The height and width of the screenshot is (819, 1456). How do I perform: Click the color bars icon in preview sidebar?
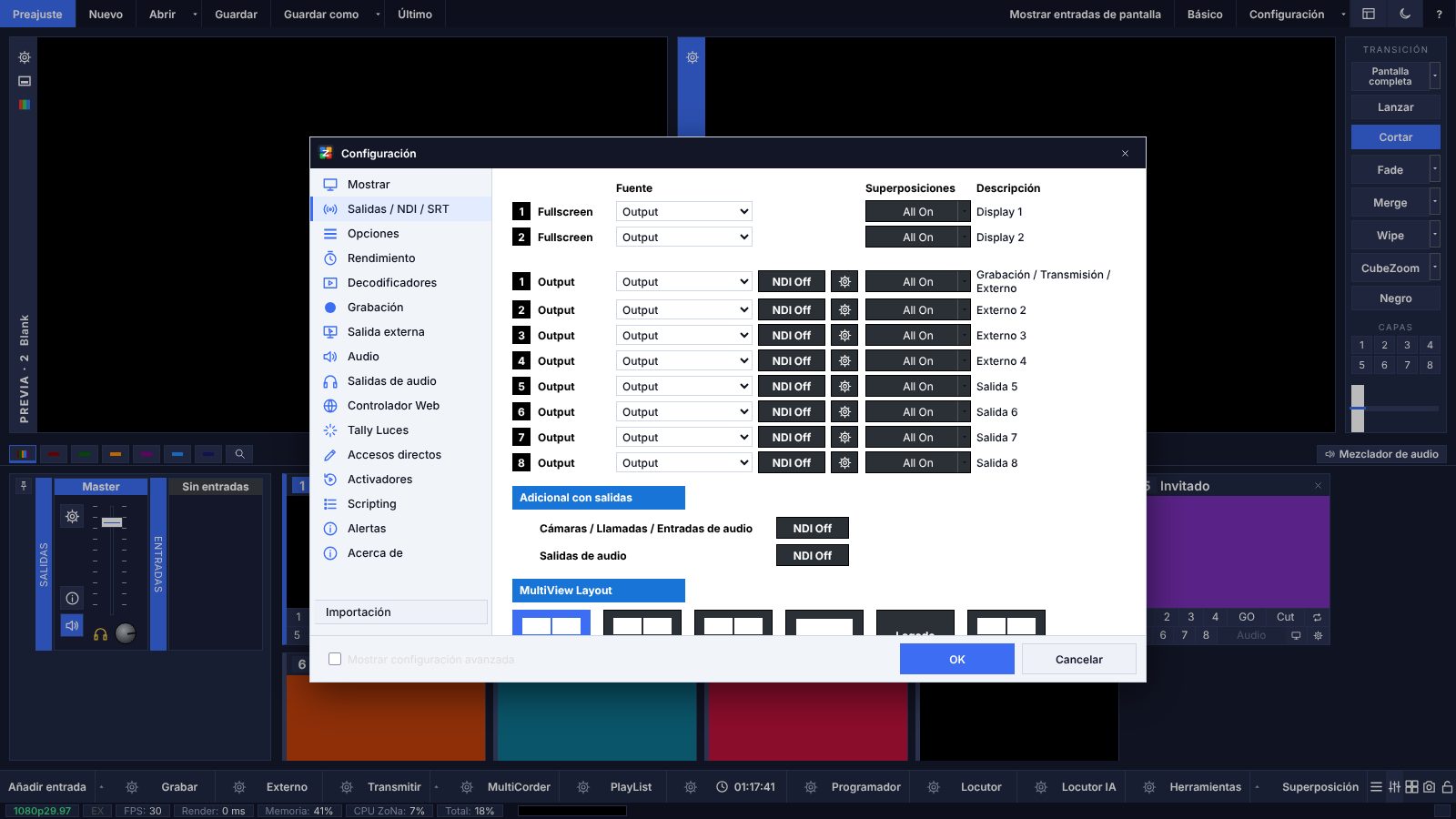pos(25,105)
